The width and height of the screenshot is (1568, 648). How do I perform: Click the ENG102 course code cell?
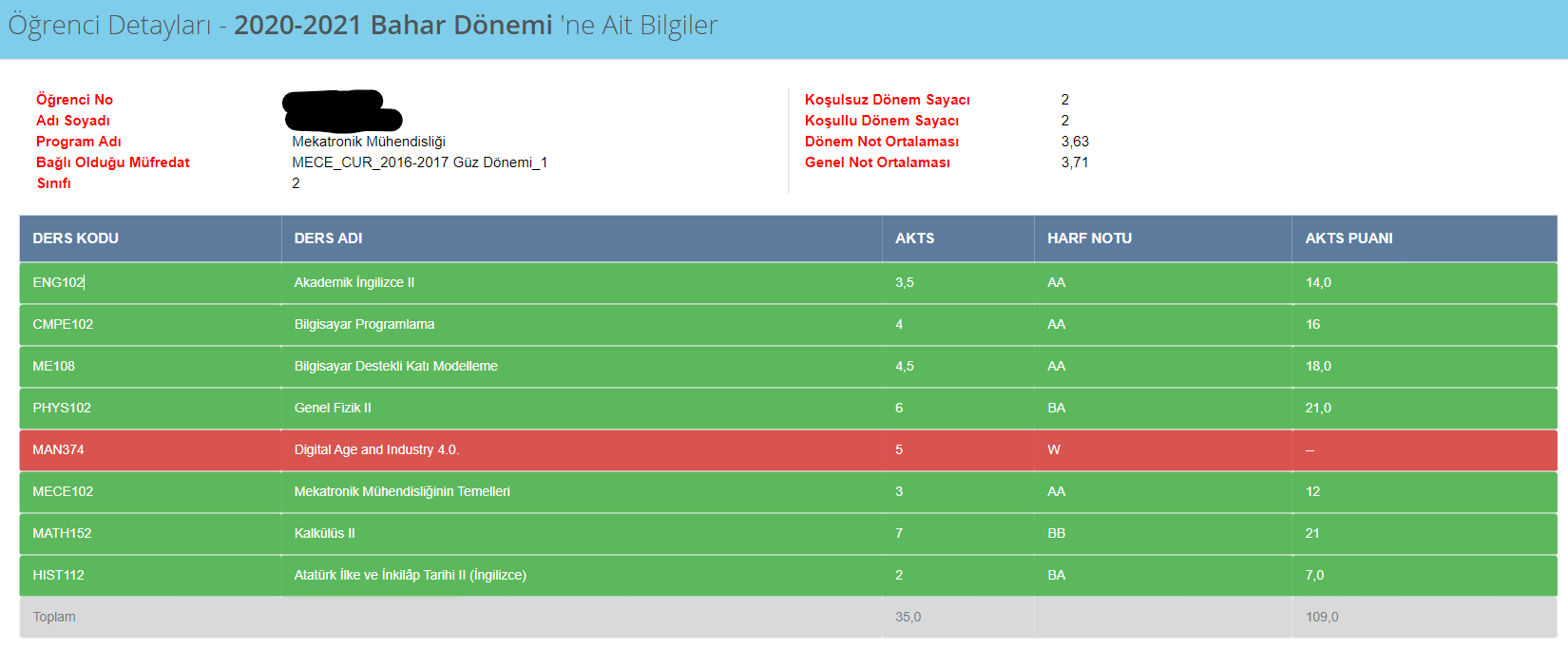(x=58, y=282)
